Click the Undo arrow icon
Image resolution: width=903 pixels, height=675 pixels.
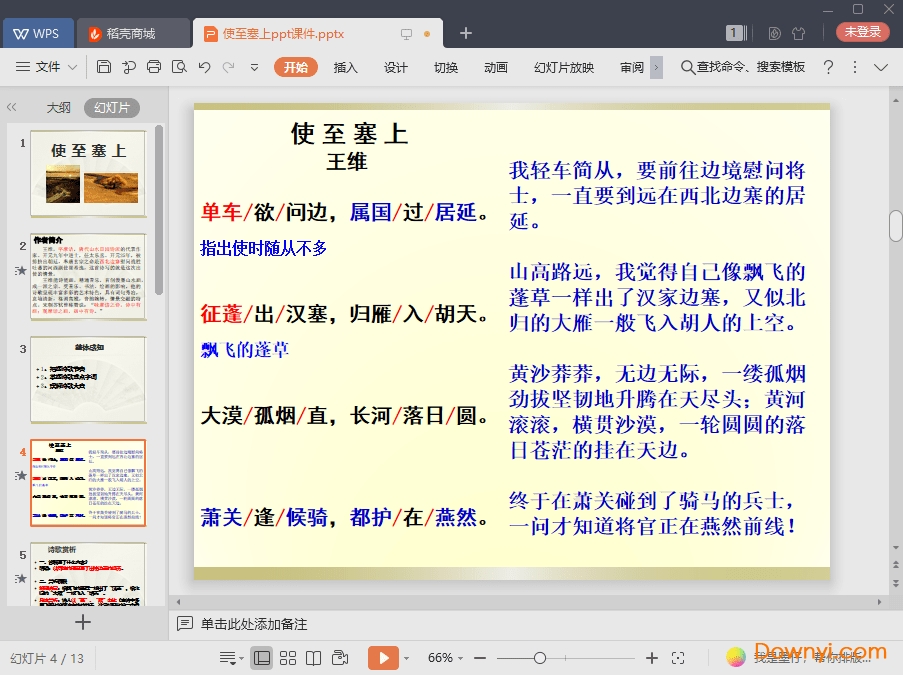point(204,67)
